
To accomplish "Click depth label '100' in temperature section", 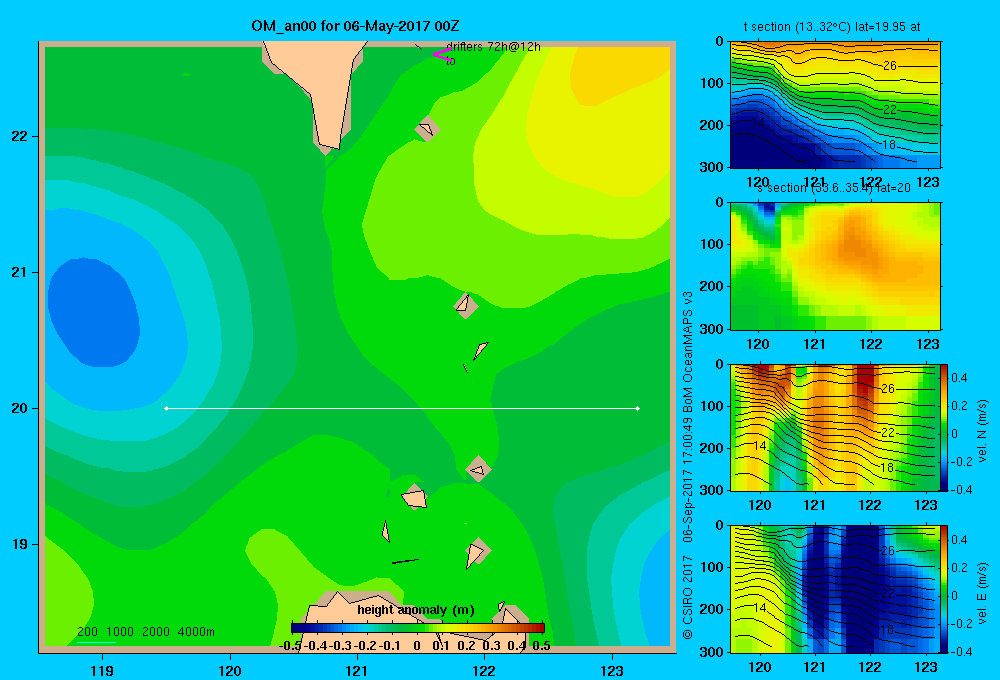I will click(x=712, y=83).
